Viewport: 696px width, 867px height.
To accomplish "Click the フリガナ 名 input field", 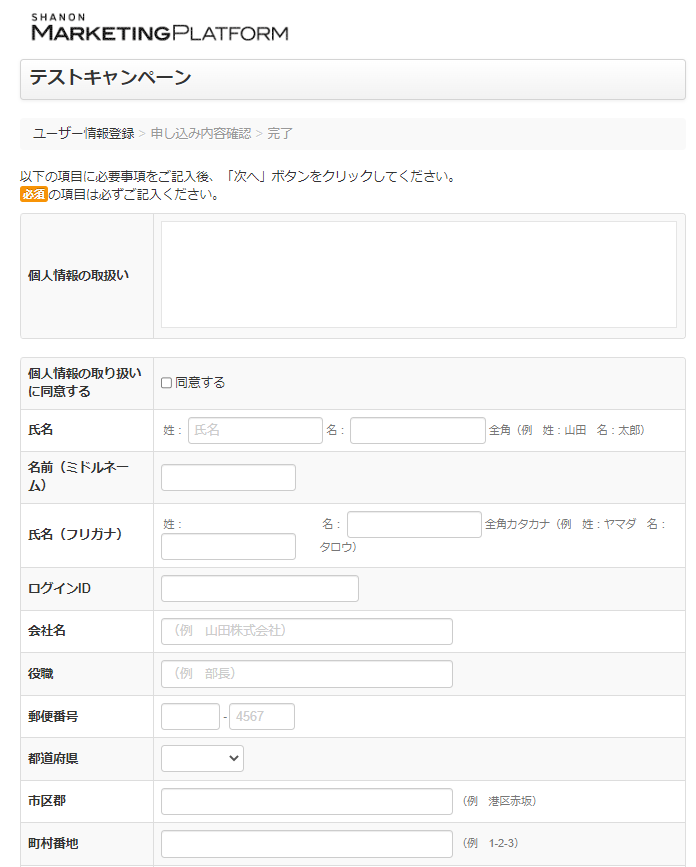I will (x=415, y=524).
